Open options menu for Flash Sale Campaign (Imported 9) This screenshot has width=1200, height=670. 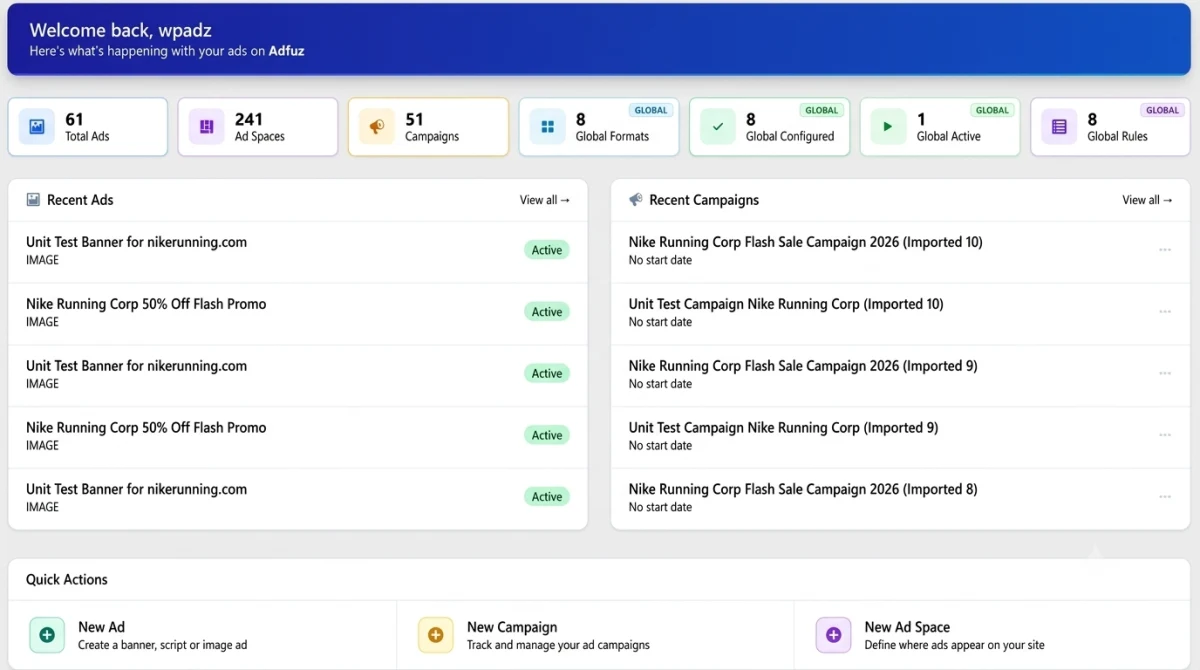coord(1165,374)
